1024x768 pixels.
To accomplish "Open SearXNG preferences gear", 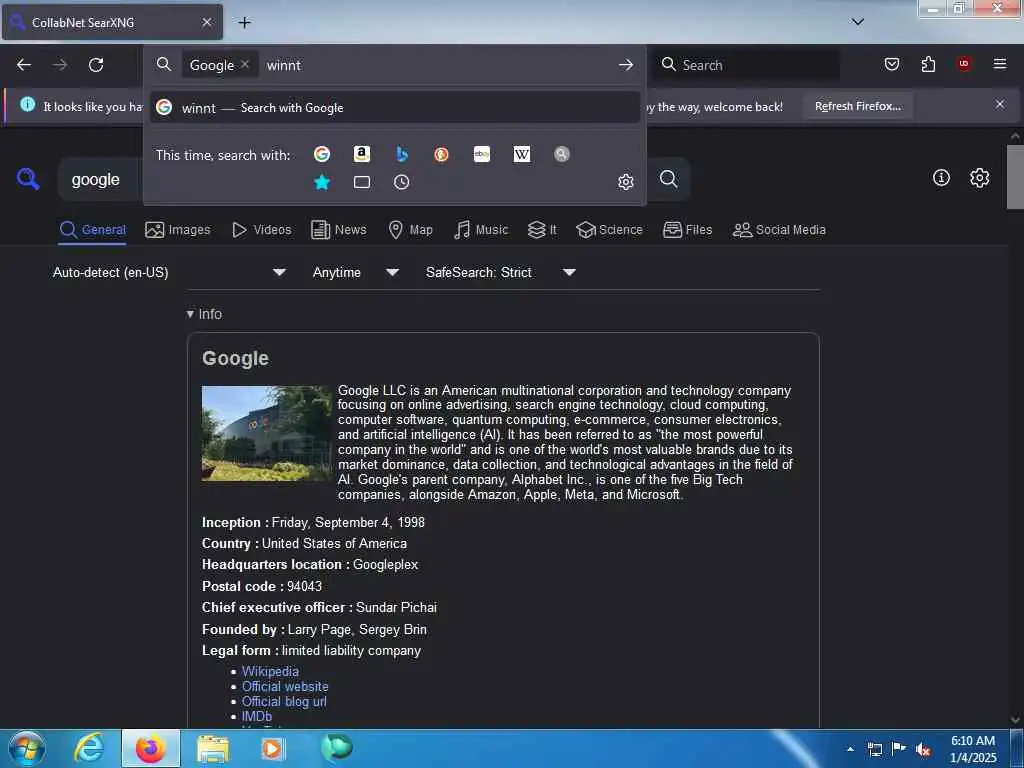I will tap(979, 178).
